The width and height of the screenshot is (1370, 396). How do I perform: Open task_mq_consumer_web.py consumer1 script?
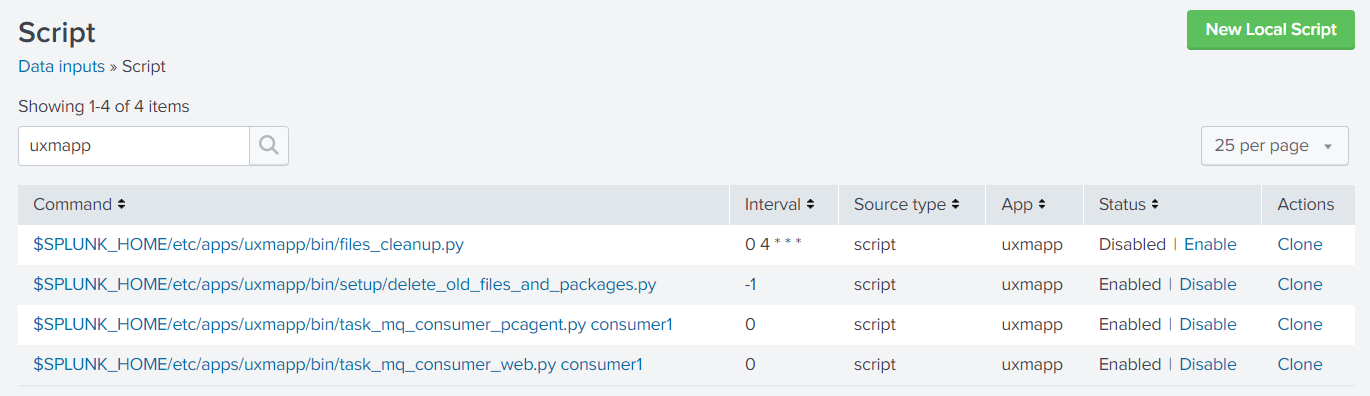[338, 365]
